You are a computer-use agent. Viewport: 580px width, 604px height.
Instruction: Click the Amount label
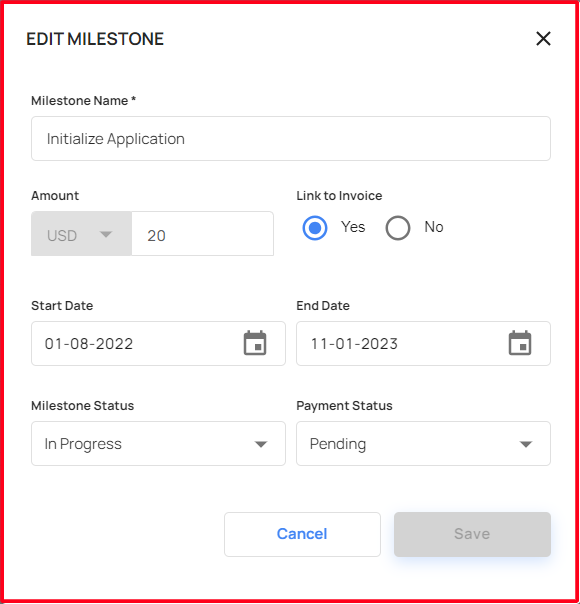point(55,196)
